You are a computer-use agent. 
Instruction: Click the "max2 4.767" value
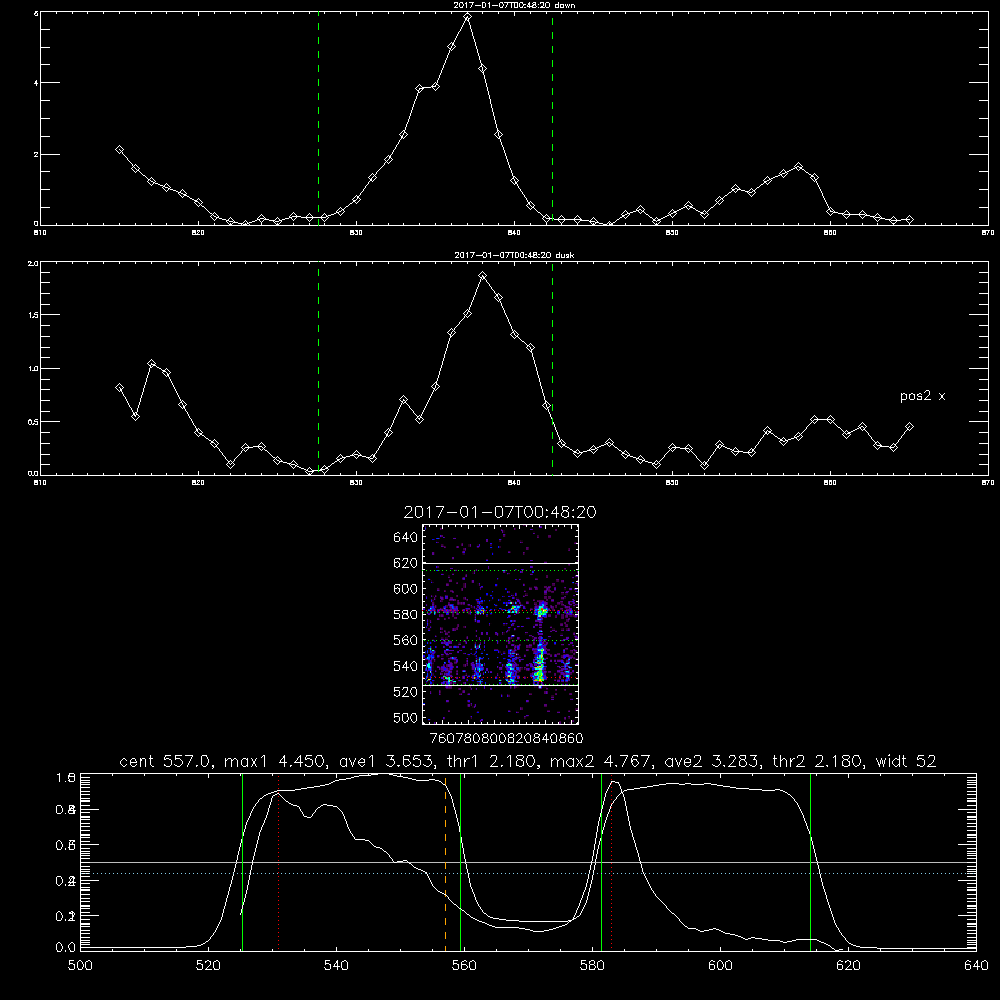600,761
